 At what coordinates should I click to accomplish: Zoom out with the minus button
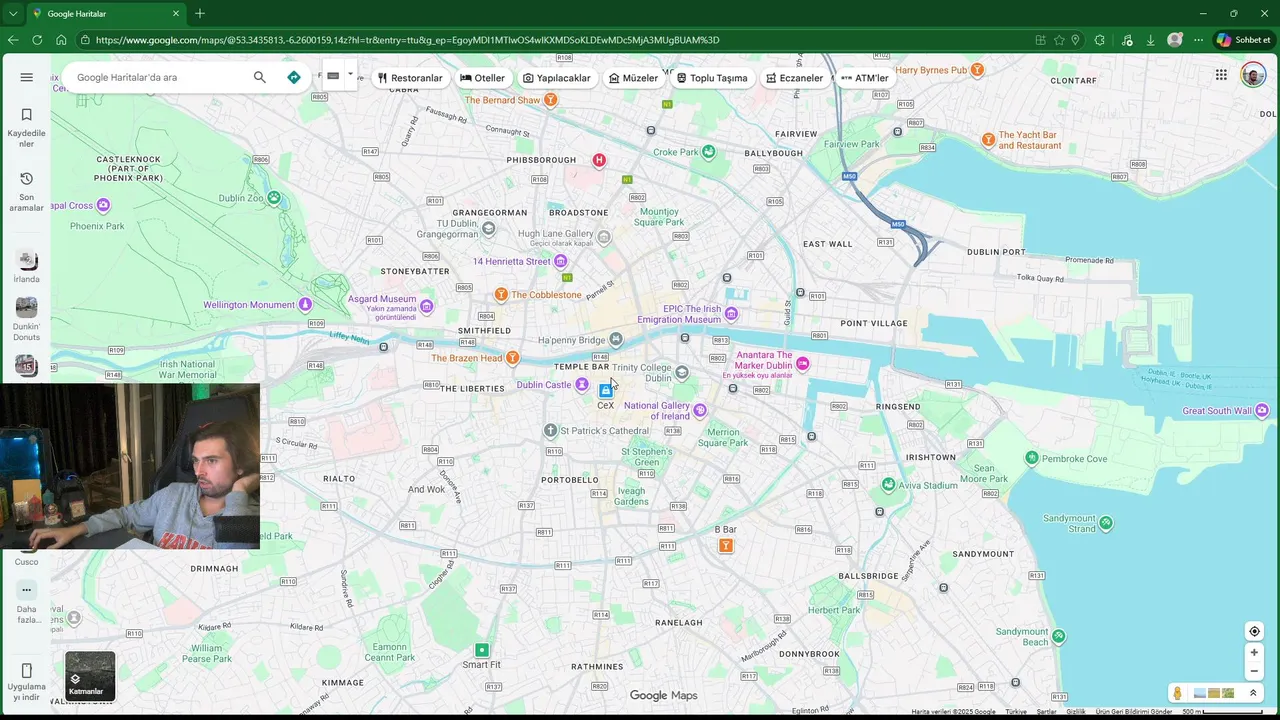pyautogui.click(x=1254, y=672)
